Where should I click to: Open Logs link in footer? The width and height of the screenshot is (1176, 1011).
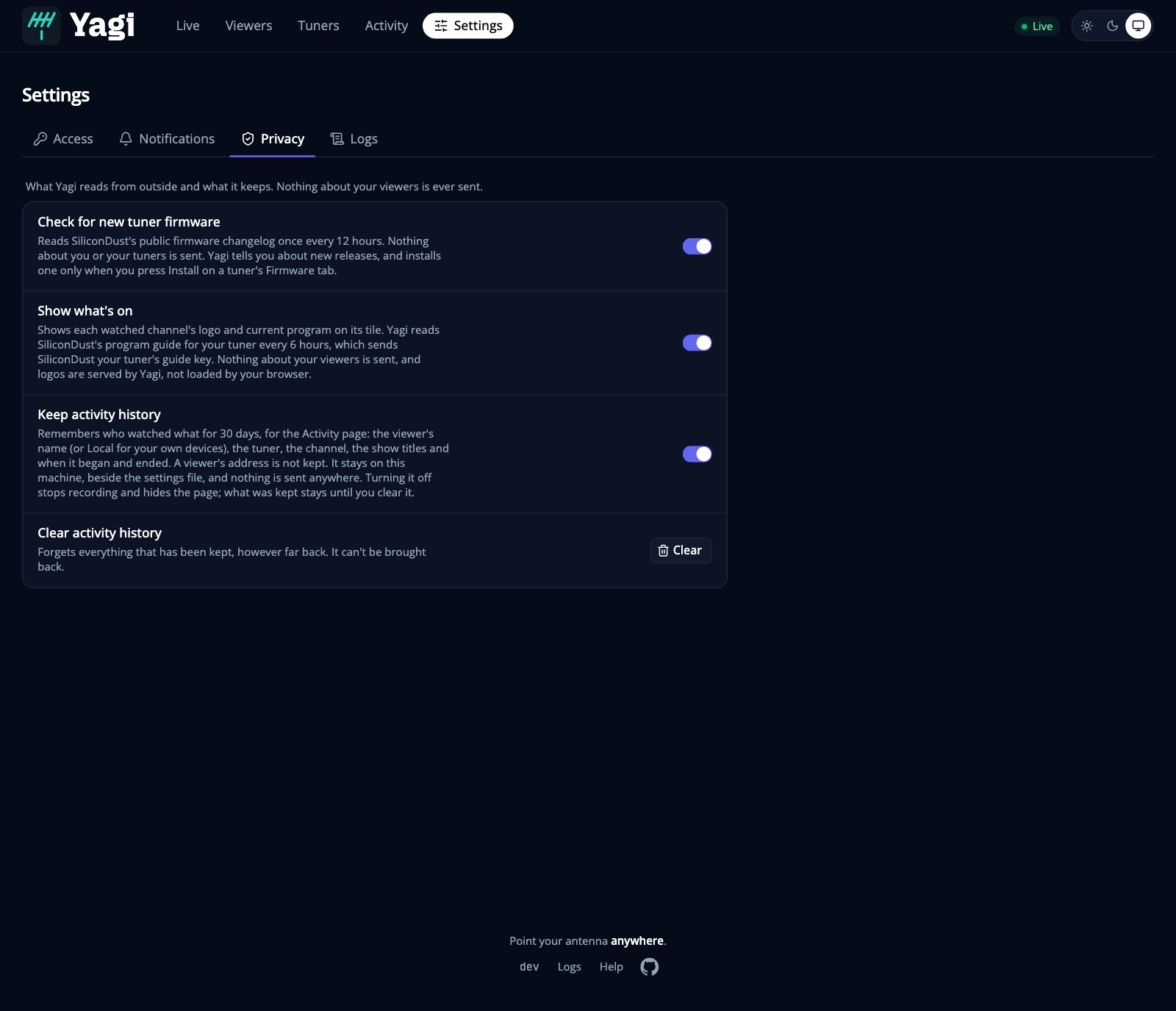[569, 967]
